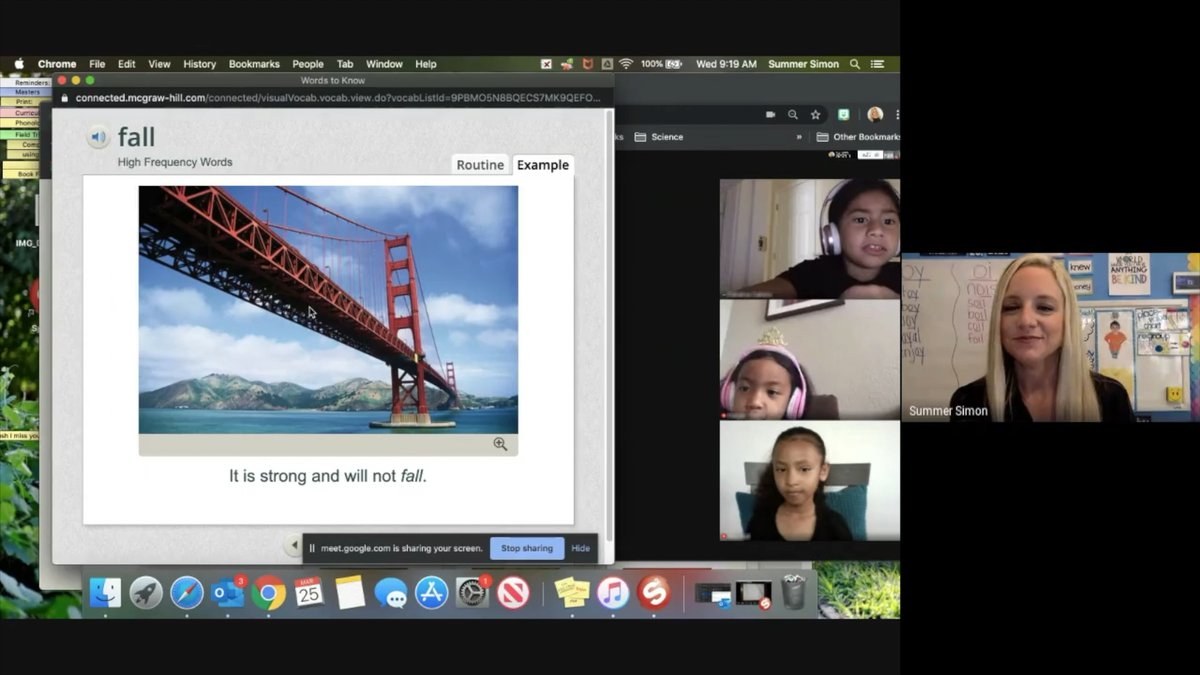
Task: Open the Wi-Fi status menu
Action: coord(626,64)
